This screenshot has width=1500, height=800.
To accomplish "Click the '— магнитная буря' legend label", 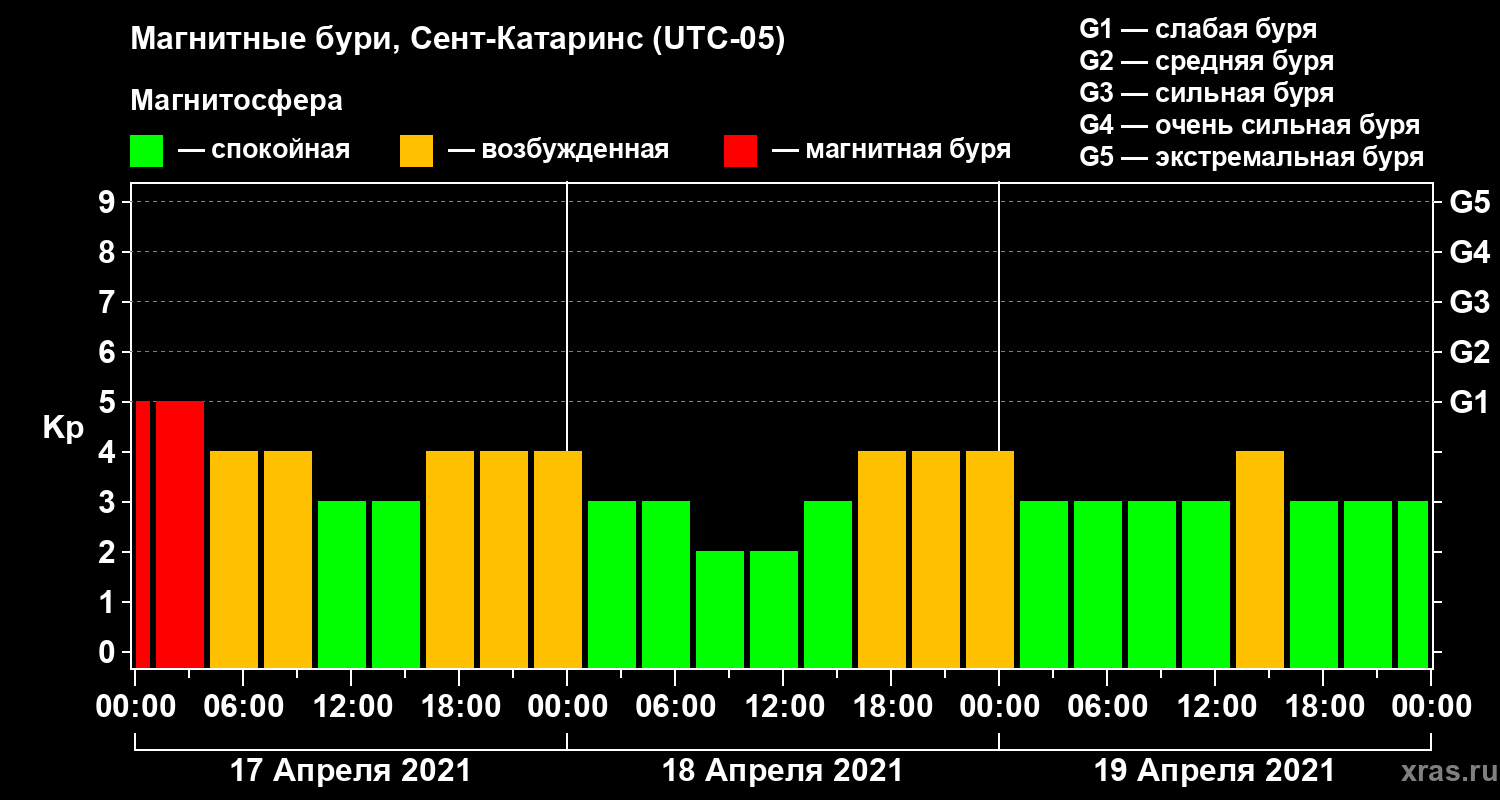I will point(891,150).
